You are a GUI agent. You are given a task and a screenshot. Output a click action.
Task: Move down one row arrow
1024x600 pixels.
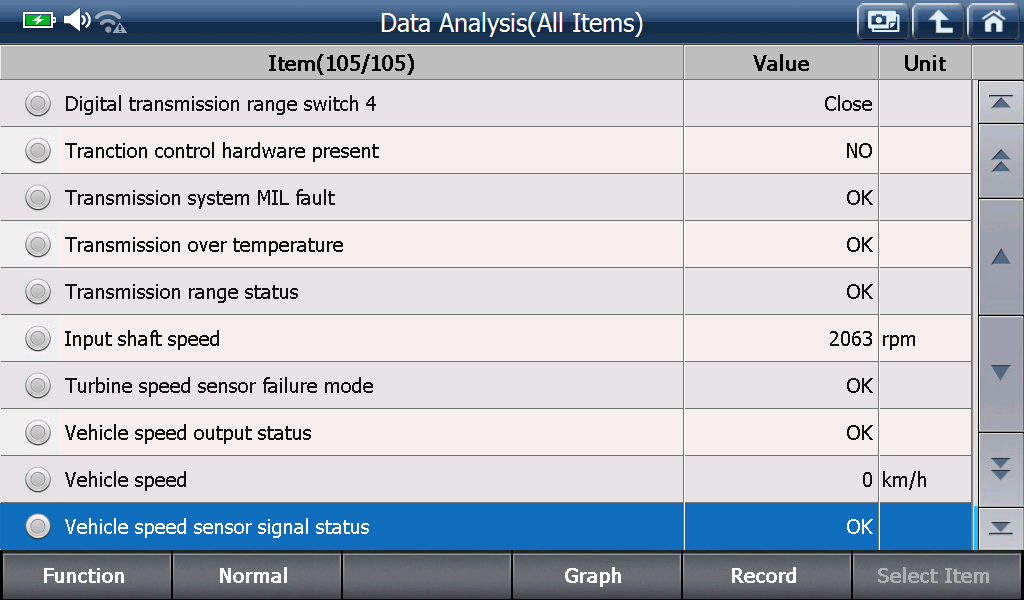(x=1000, y=373)
